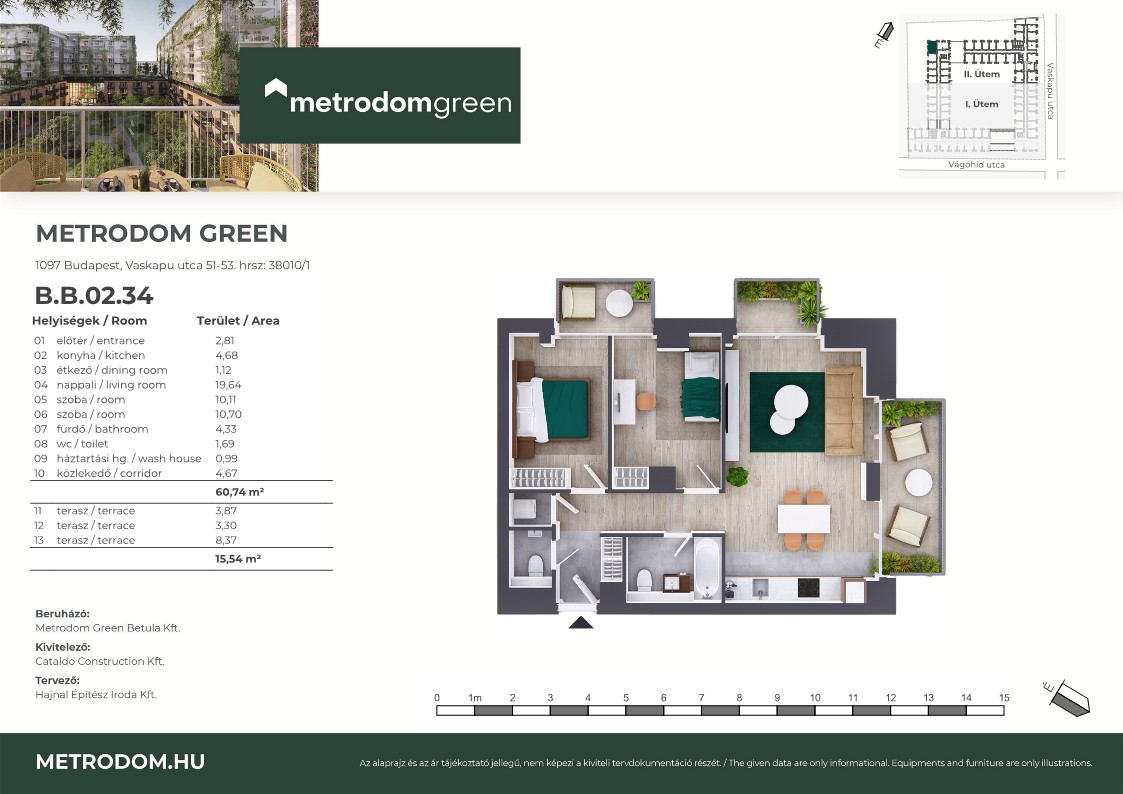This screenshot has width=1123, height=794.
Task: Click the north arrow beside the site map
Action: [882, 37]
